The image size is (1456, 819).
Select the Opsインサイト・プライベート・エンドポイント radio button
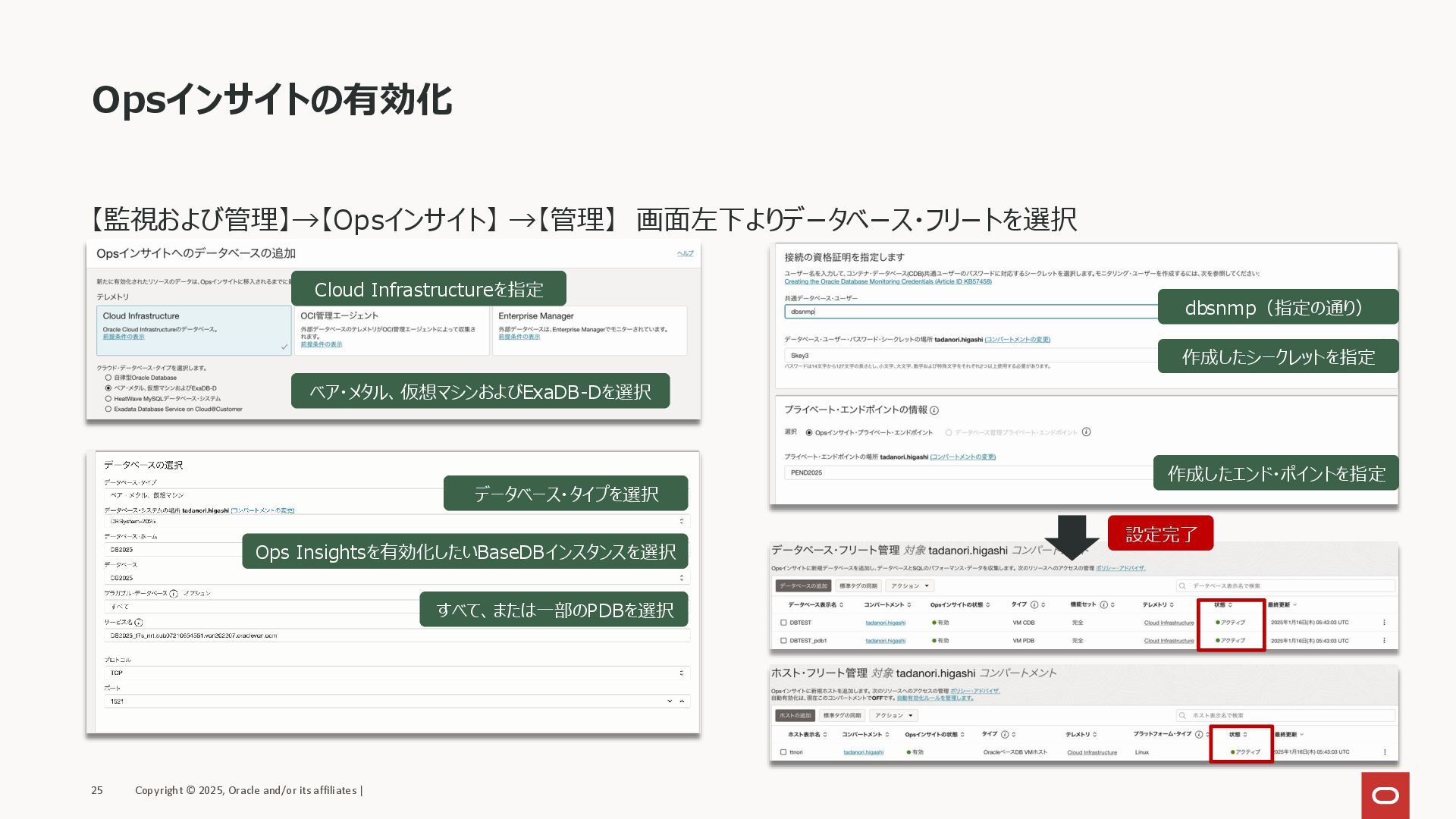point(809,432)
